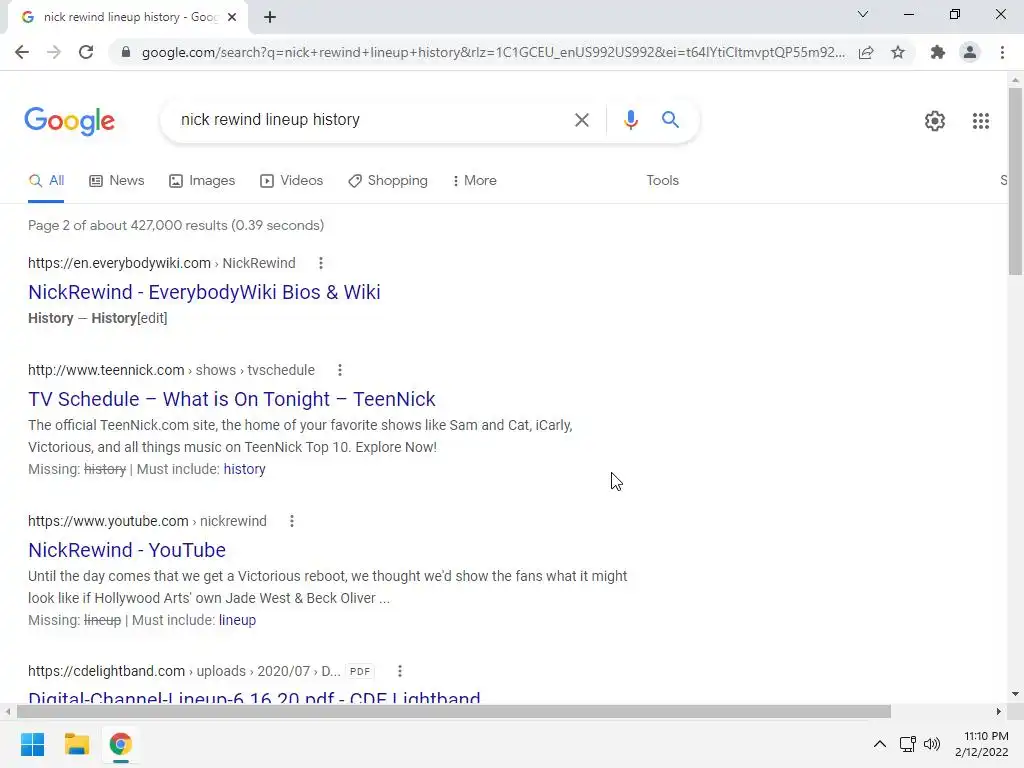The image size is (1024, 768).
Task: Click in the search box text
Action: 270,120
